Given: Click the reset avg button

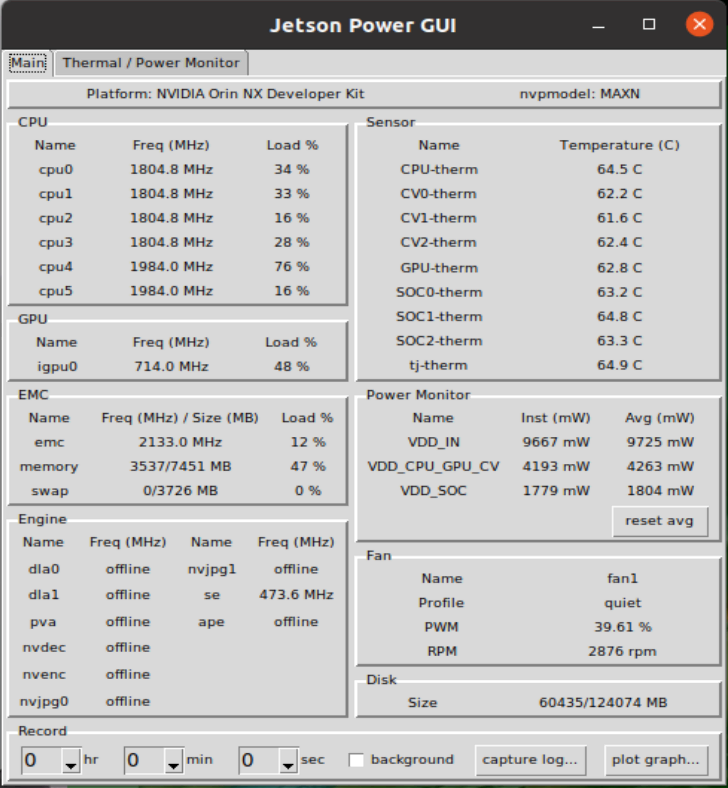Looking at the screenshot, I should (660, 521).
